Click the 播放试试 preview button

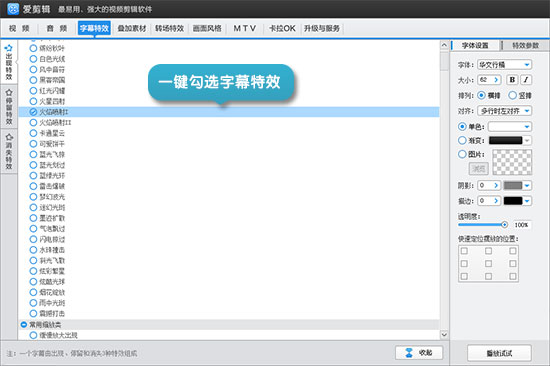[x=499, y=353]
